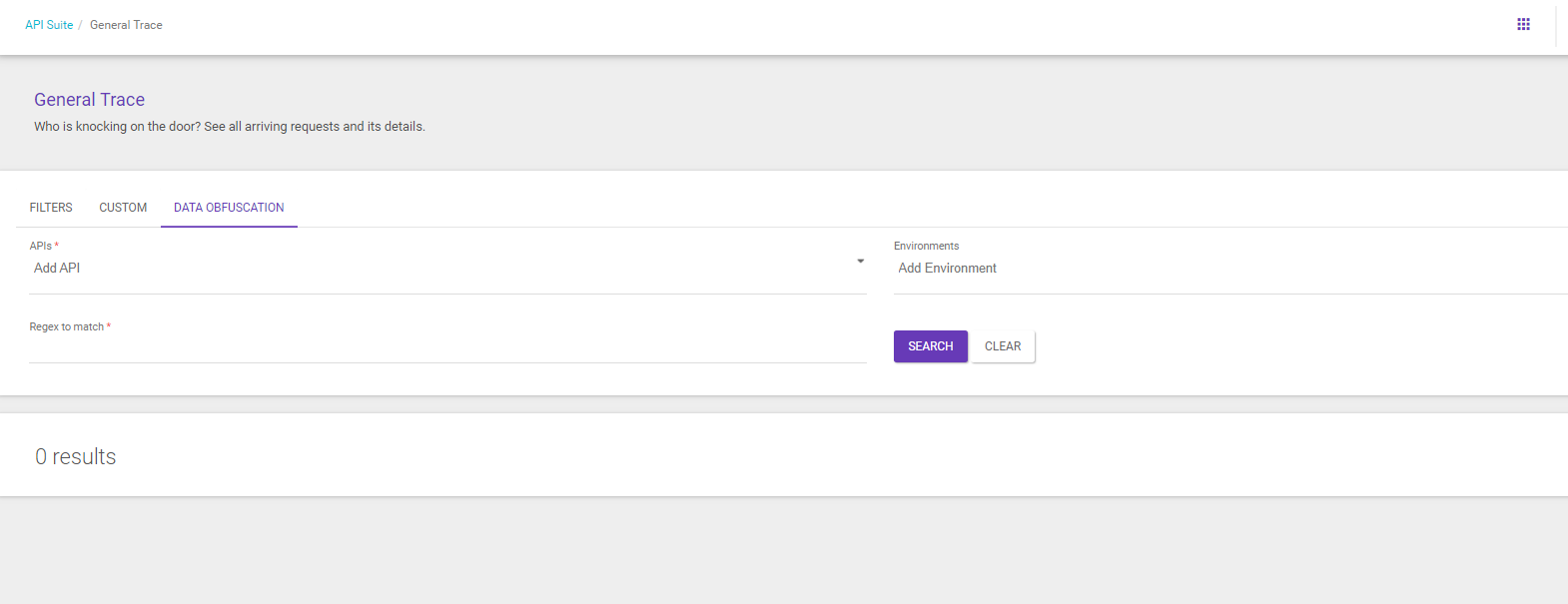Click the Add Environment field

(1198, 269)
